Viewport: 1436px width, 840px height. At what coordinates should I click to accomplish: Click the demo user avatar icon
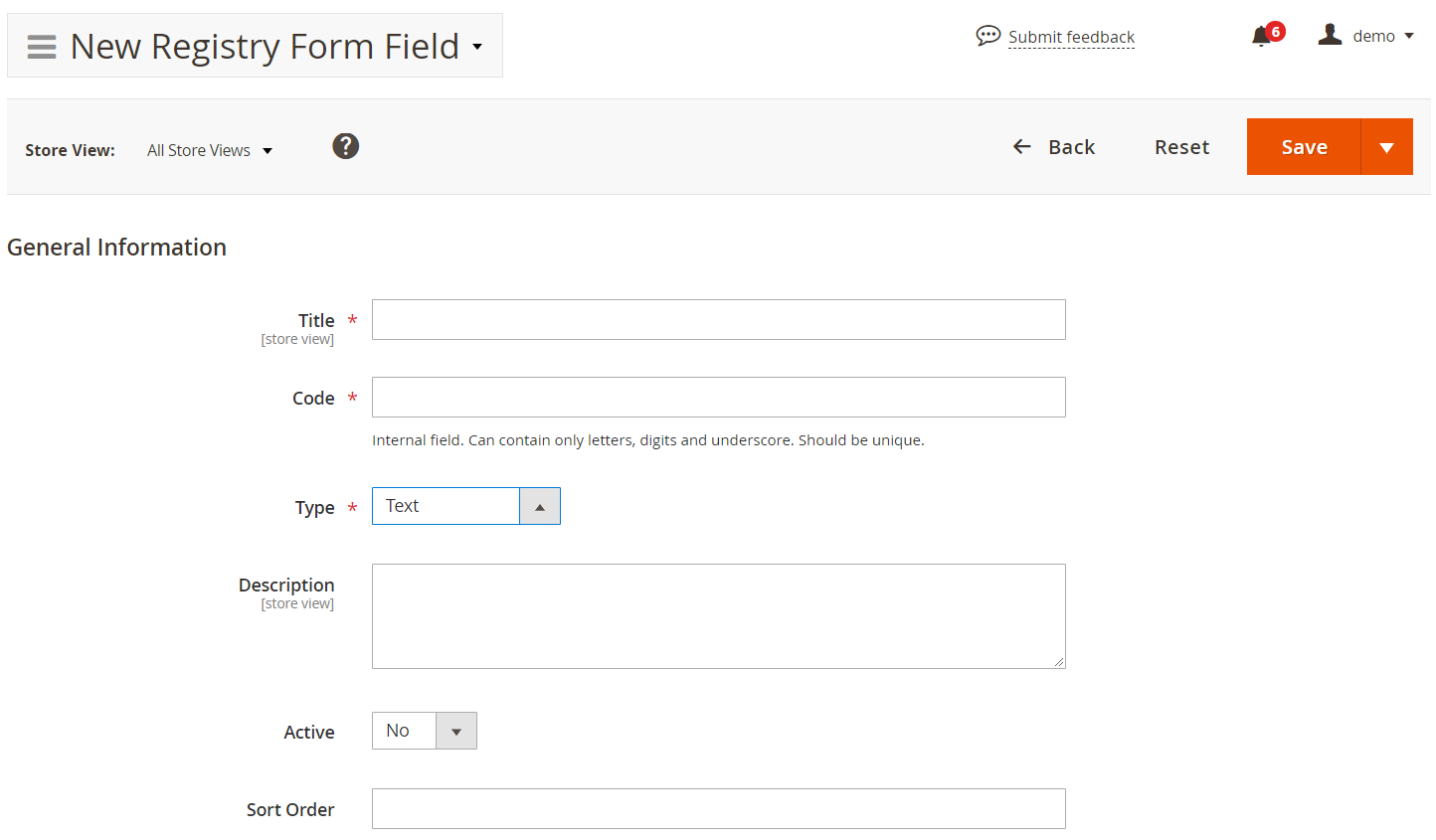pyautogui.click(x=1330, y=35)
